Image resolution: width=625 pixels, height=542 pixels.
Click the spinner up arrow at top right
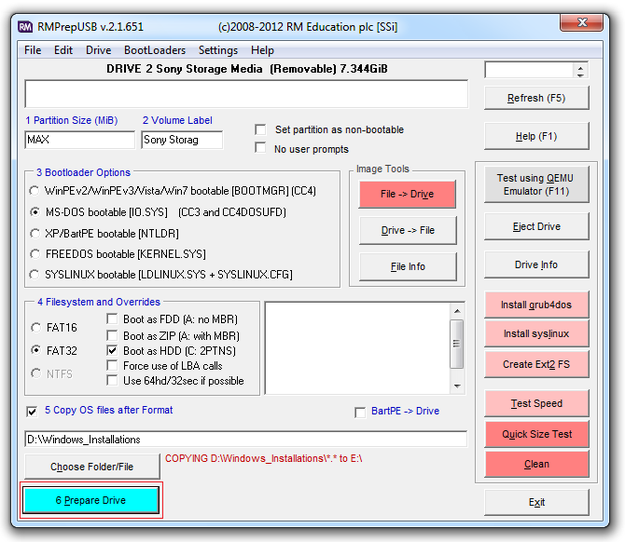pyautogui.click(x=580, y=67)
